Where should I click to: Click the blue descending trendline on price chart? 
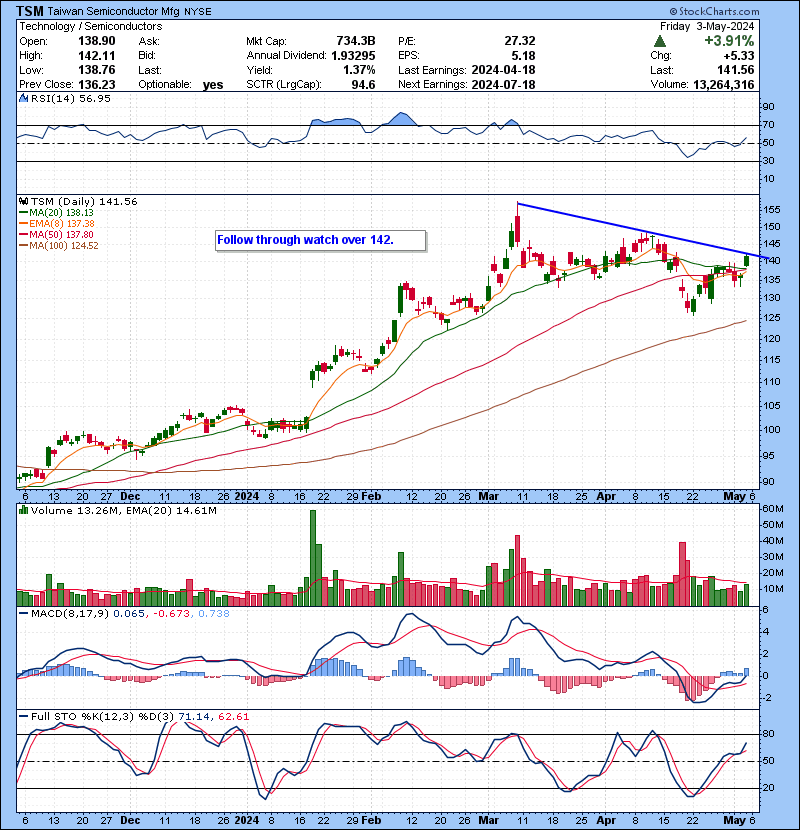(x=641, y=230)
